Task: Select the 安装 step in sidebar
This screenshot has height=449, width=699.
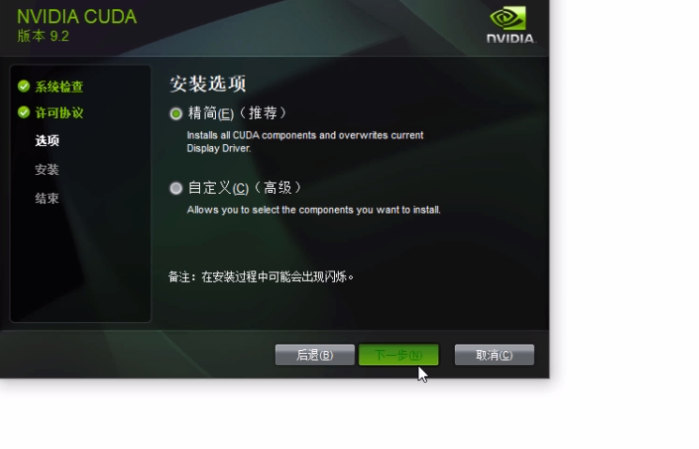Action: point(47,170)
